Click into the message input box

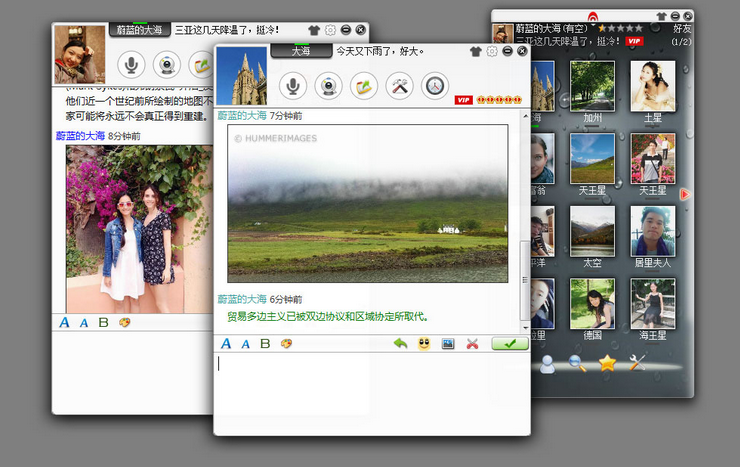(370, 390)
